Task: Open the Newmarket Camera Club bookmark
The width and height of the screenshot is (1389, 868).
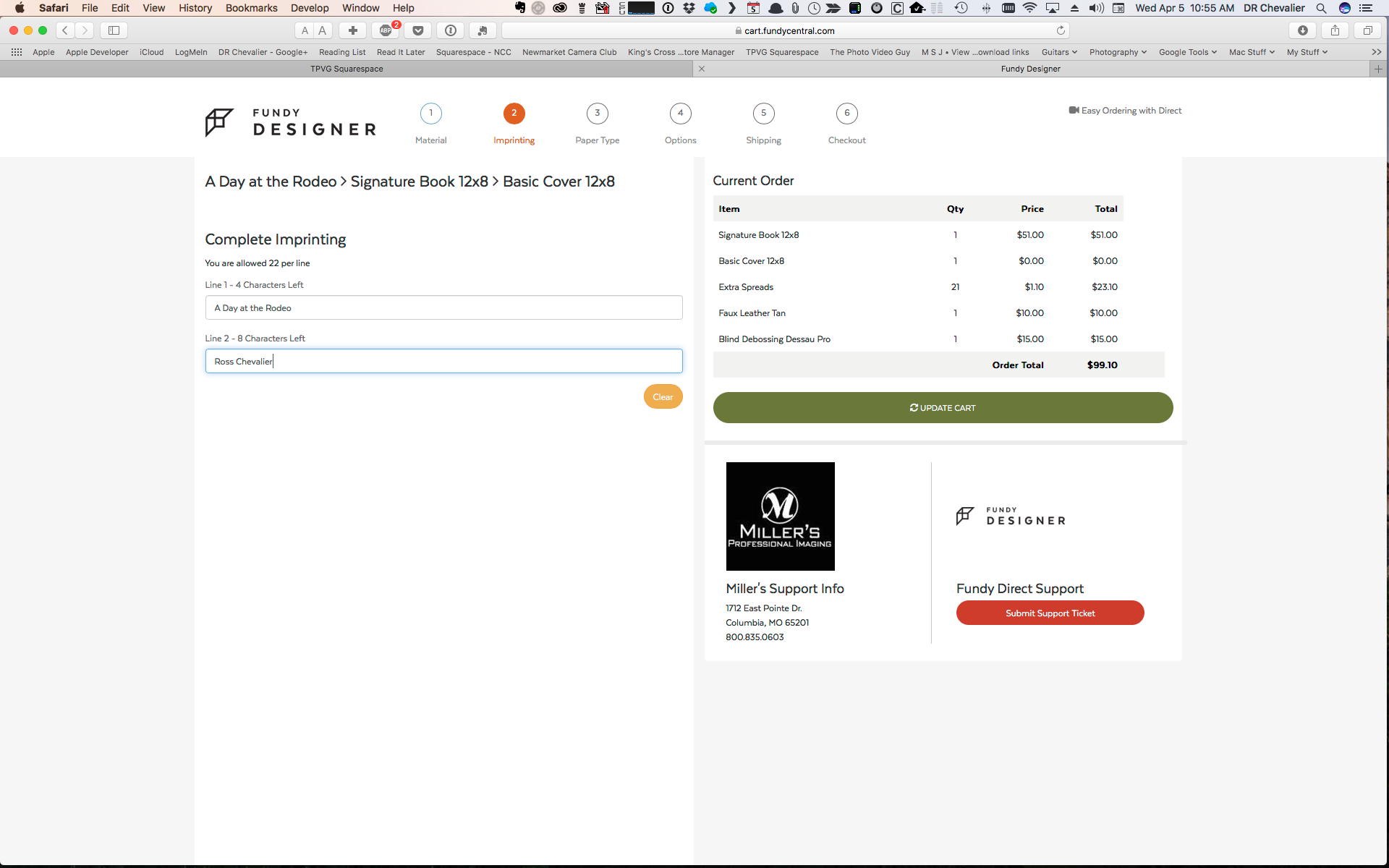Action: click(569, 52)
